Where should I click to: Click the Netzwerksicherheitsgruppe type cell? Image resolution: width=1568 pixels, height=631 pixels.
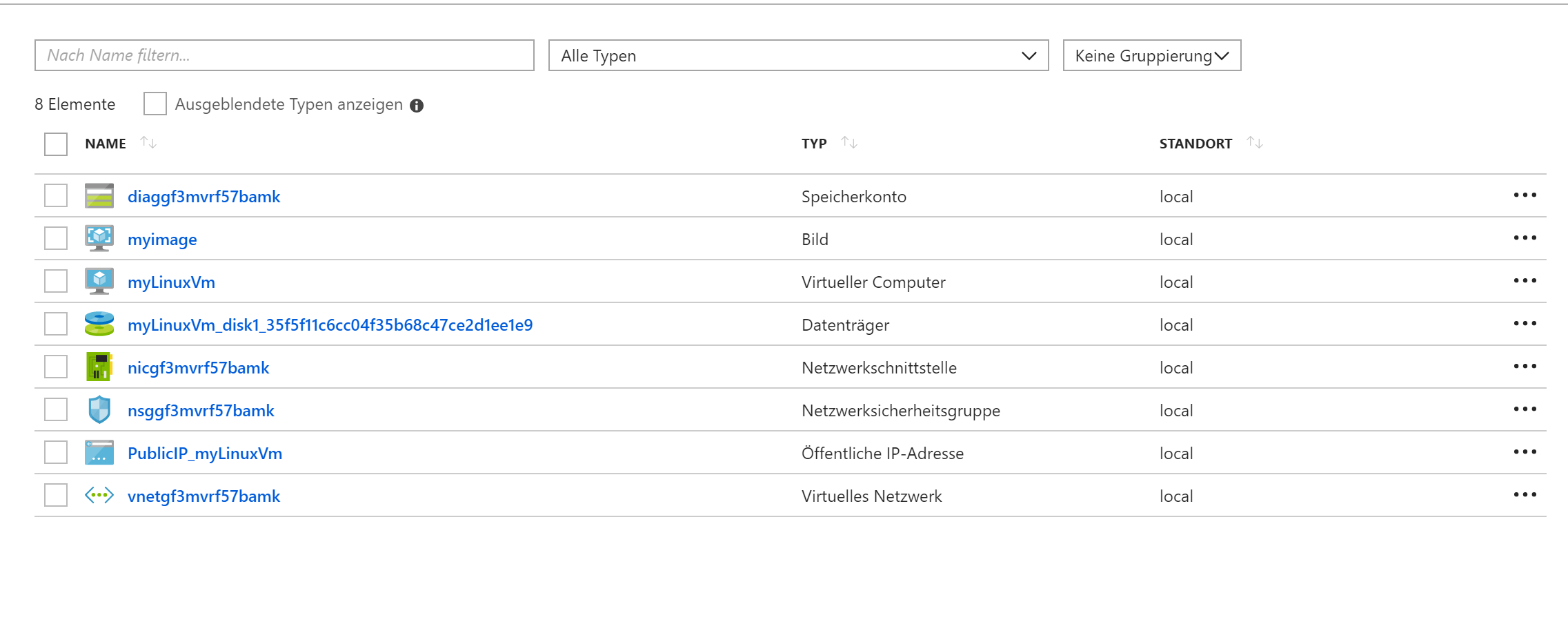tap(901, 411)
